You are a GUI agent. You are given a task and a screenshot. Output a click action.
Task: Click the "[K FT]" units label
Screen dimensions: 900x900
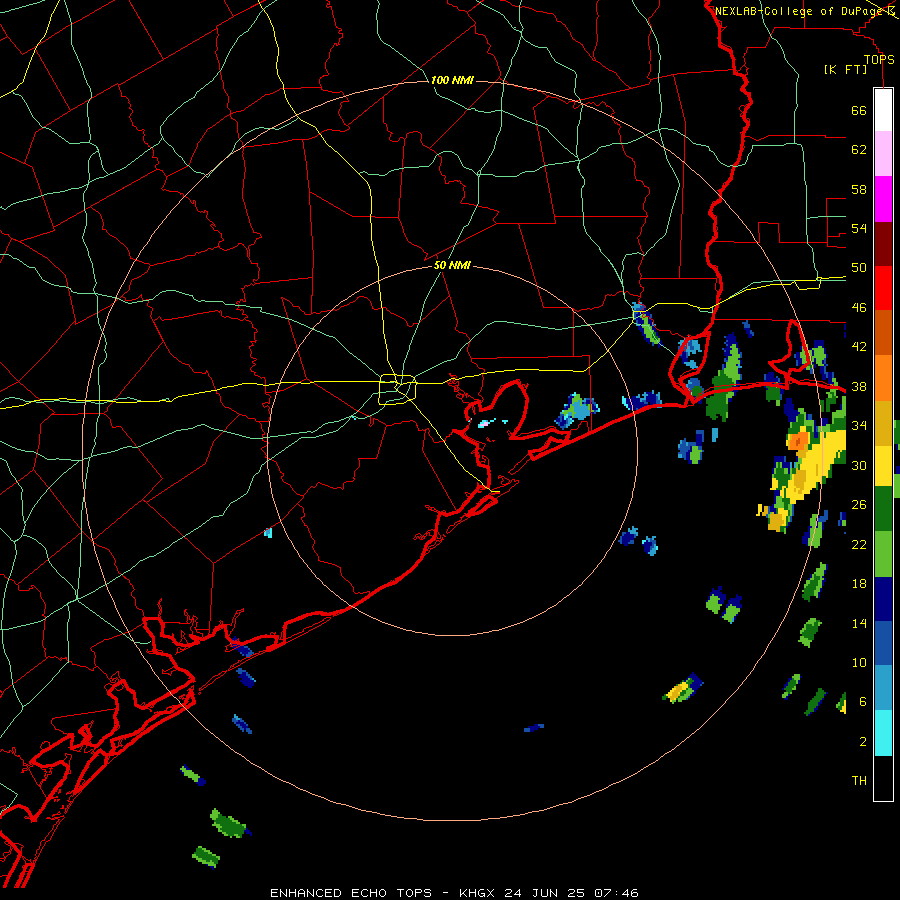(845, 69)
